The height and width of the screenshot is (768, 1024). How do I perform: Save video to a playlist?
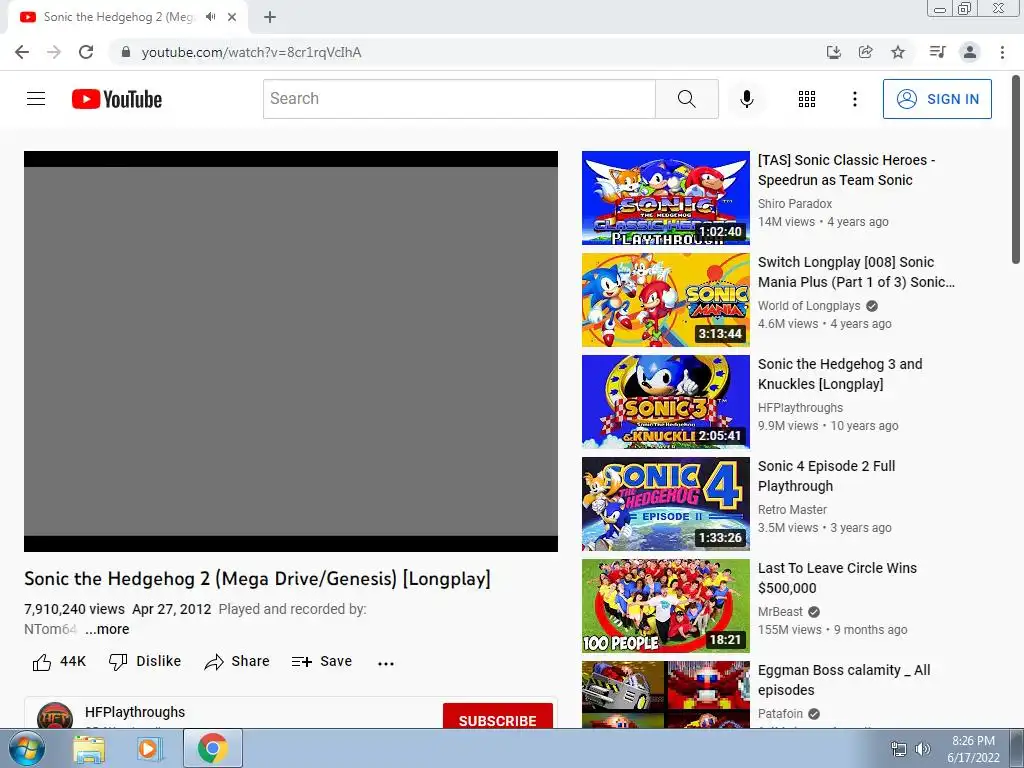[x=321, y=662]
